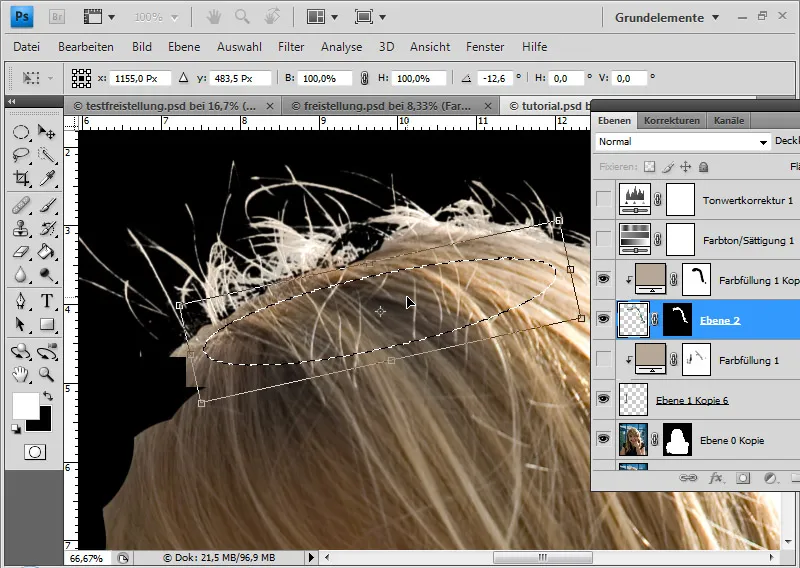This screenshot has height=568, width=800.
Task: Select the Zoom tool in toolbox
Action: pyautogui.click(x=46, y=375)
